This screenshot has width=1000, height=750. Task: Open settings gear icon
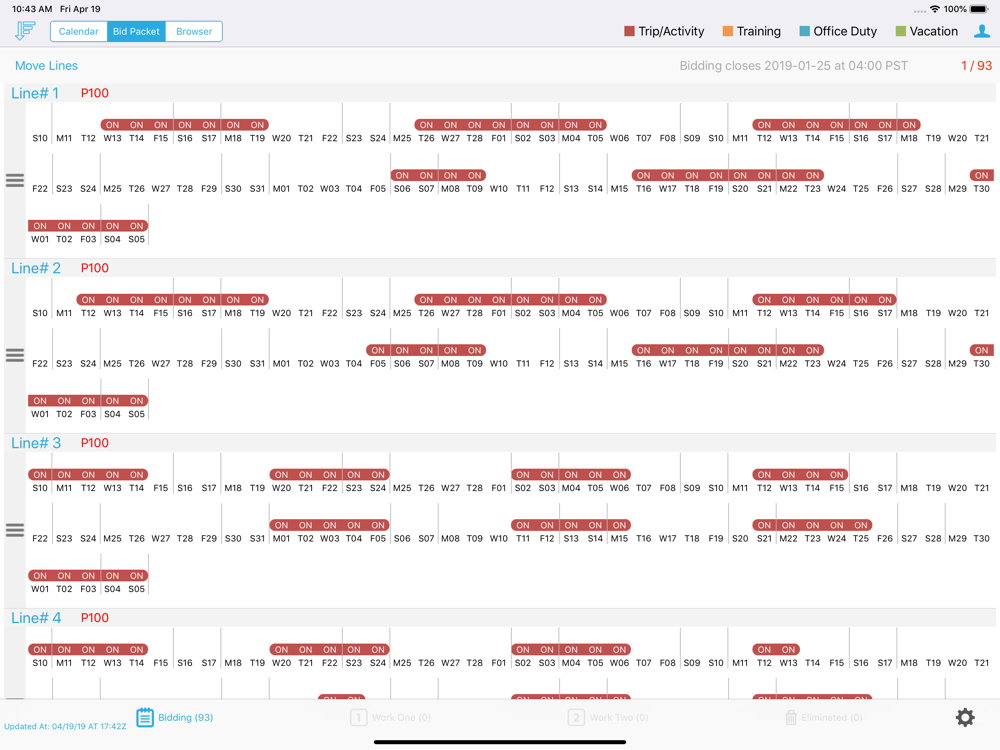(x=965, y=717)
